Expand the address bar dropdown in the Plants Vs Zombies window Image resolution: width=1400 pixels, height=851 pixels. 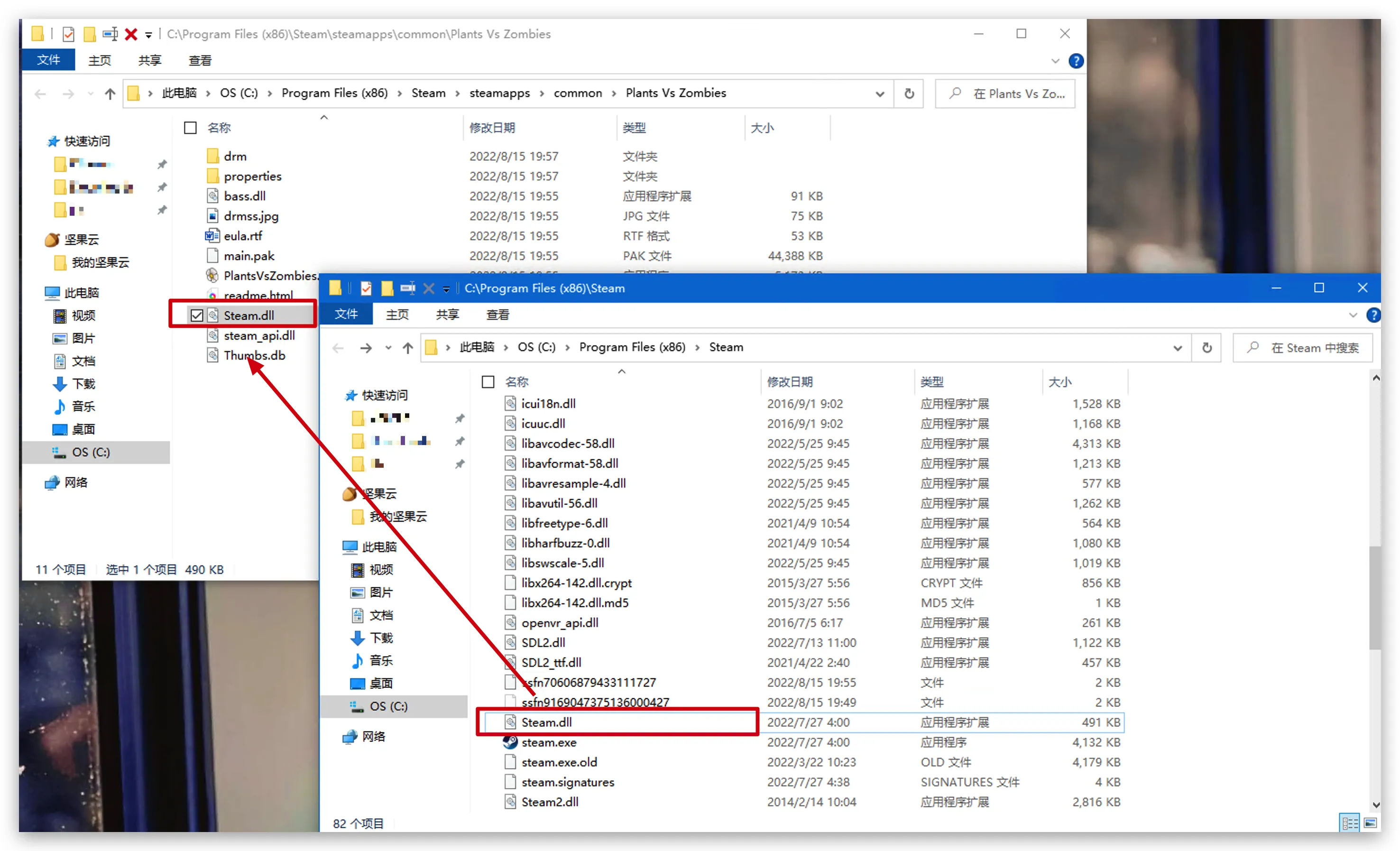880,94
